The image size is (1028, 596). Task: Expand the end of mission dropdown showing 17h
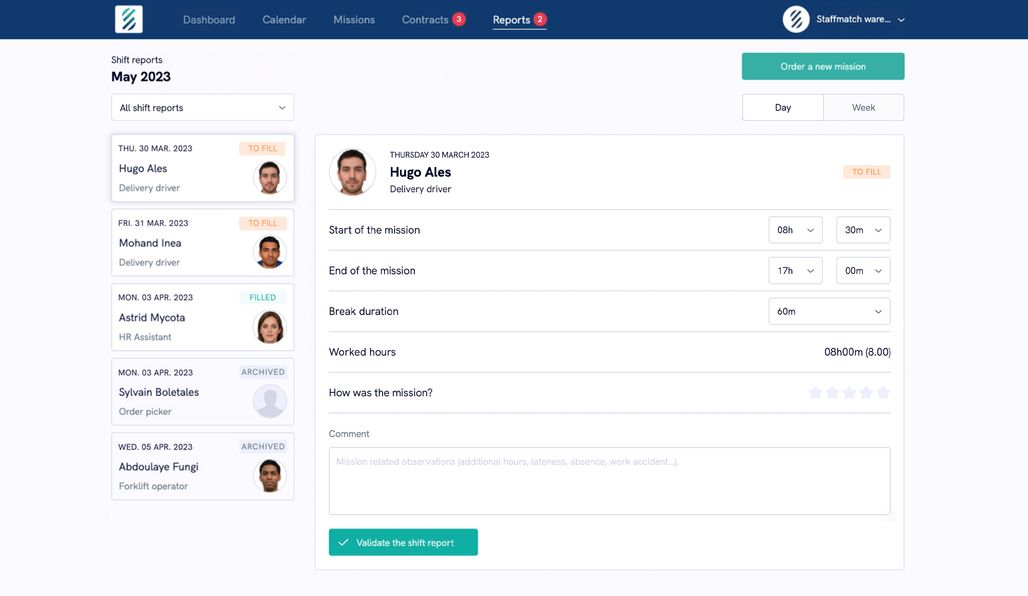point(795,269)
